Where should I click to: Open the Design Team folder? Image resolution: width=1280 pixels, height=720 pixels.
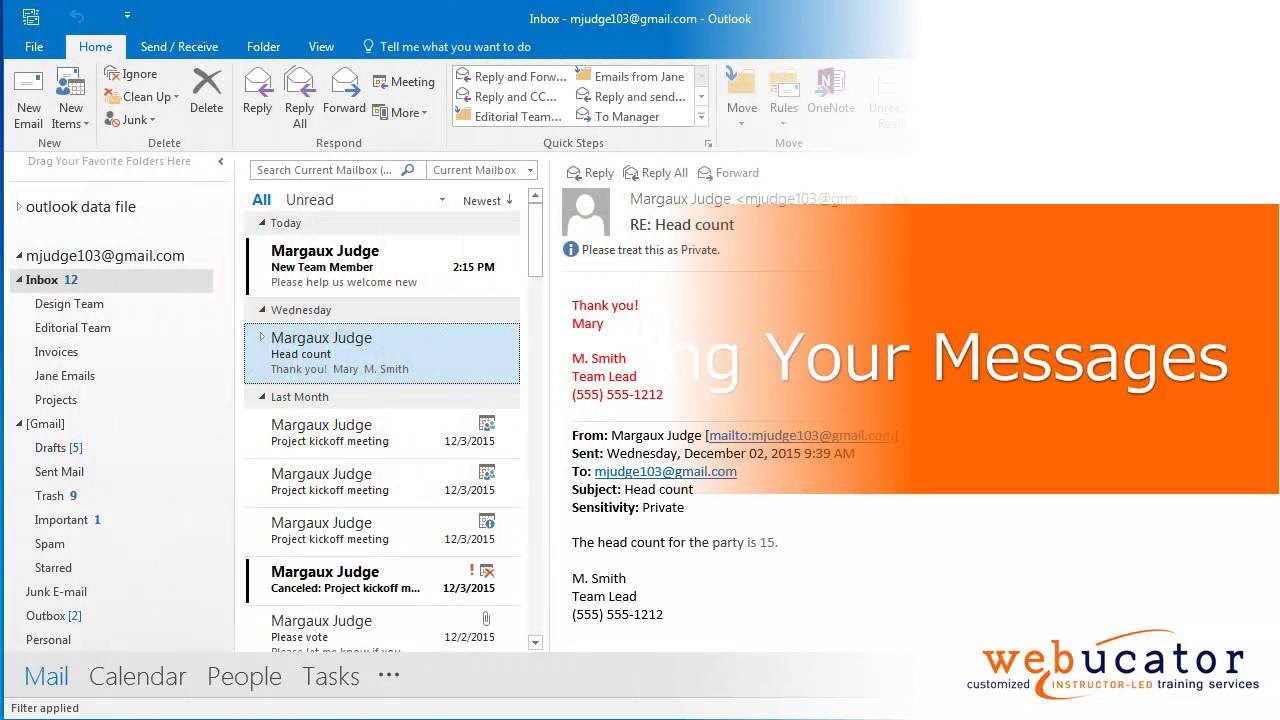[69, 304]
